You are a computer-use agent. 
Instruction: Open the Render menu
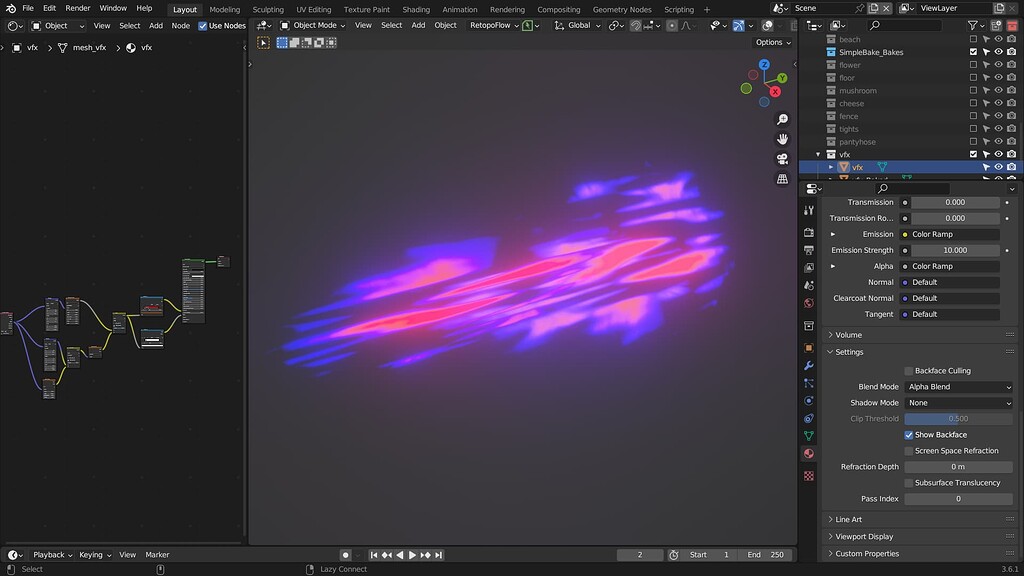(77, 8)
